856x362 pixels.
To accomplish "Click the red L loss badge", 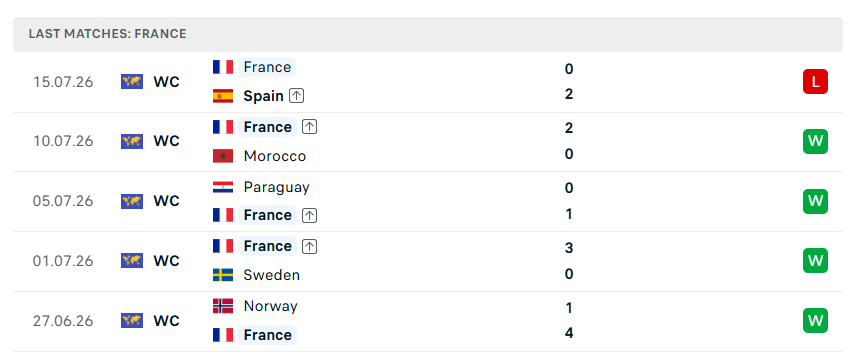I will pyautogui.click(x=815, y=82).
